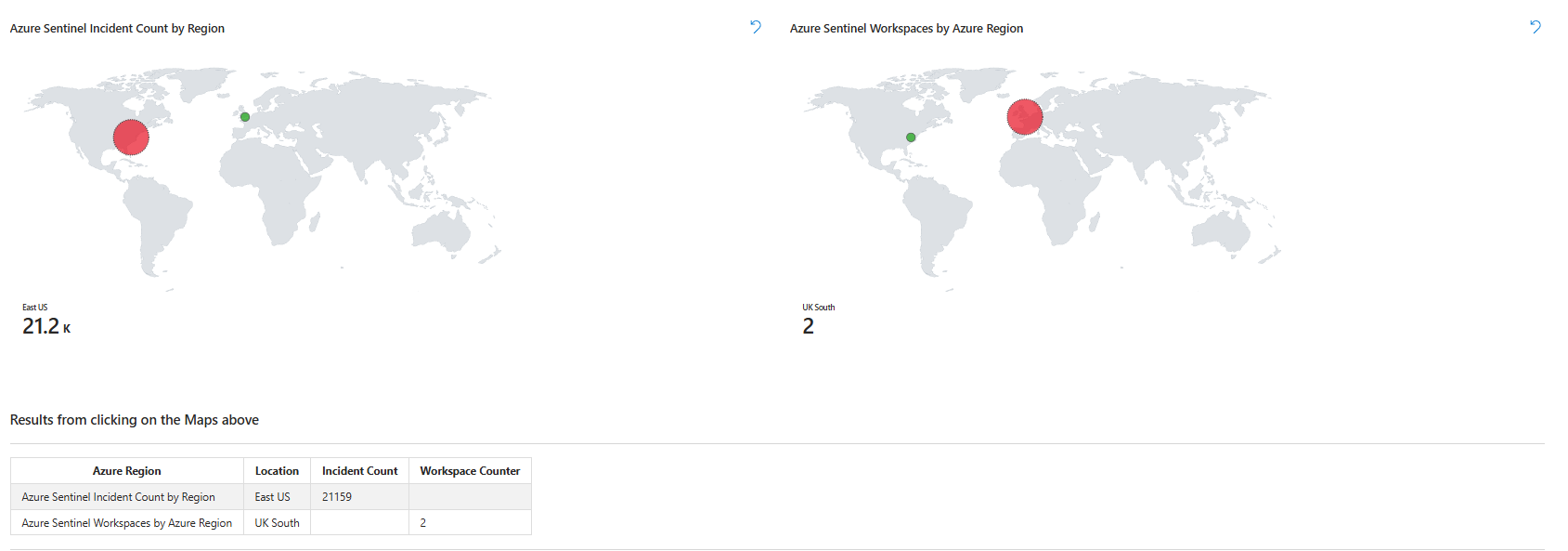Click the Results from clicking on Maps heading
The height and width of the screenshot is (551, 1568).
pos(135,420)
